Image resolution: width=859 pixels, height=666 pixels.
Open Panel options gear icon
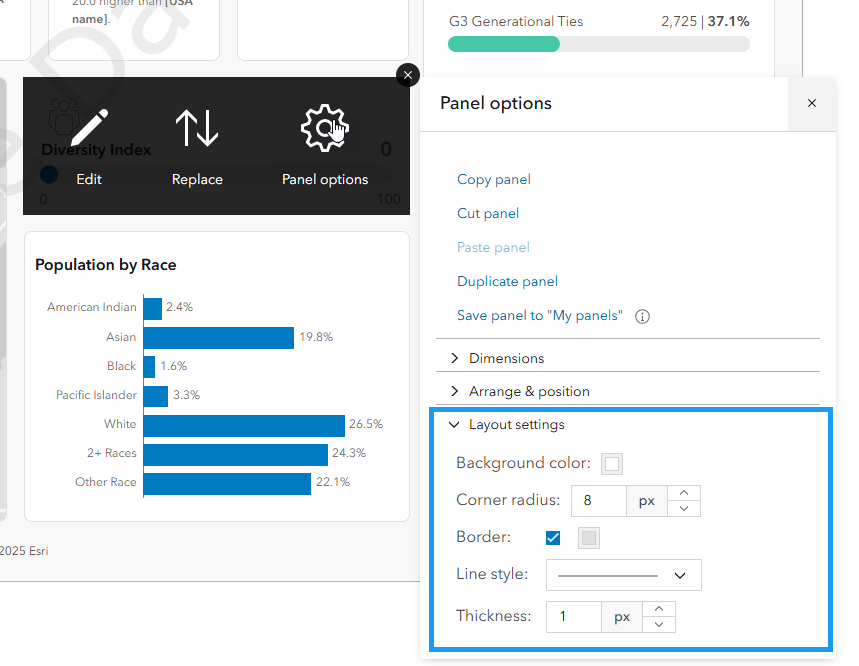click(324, 129)
